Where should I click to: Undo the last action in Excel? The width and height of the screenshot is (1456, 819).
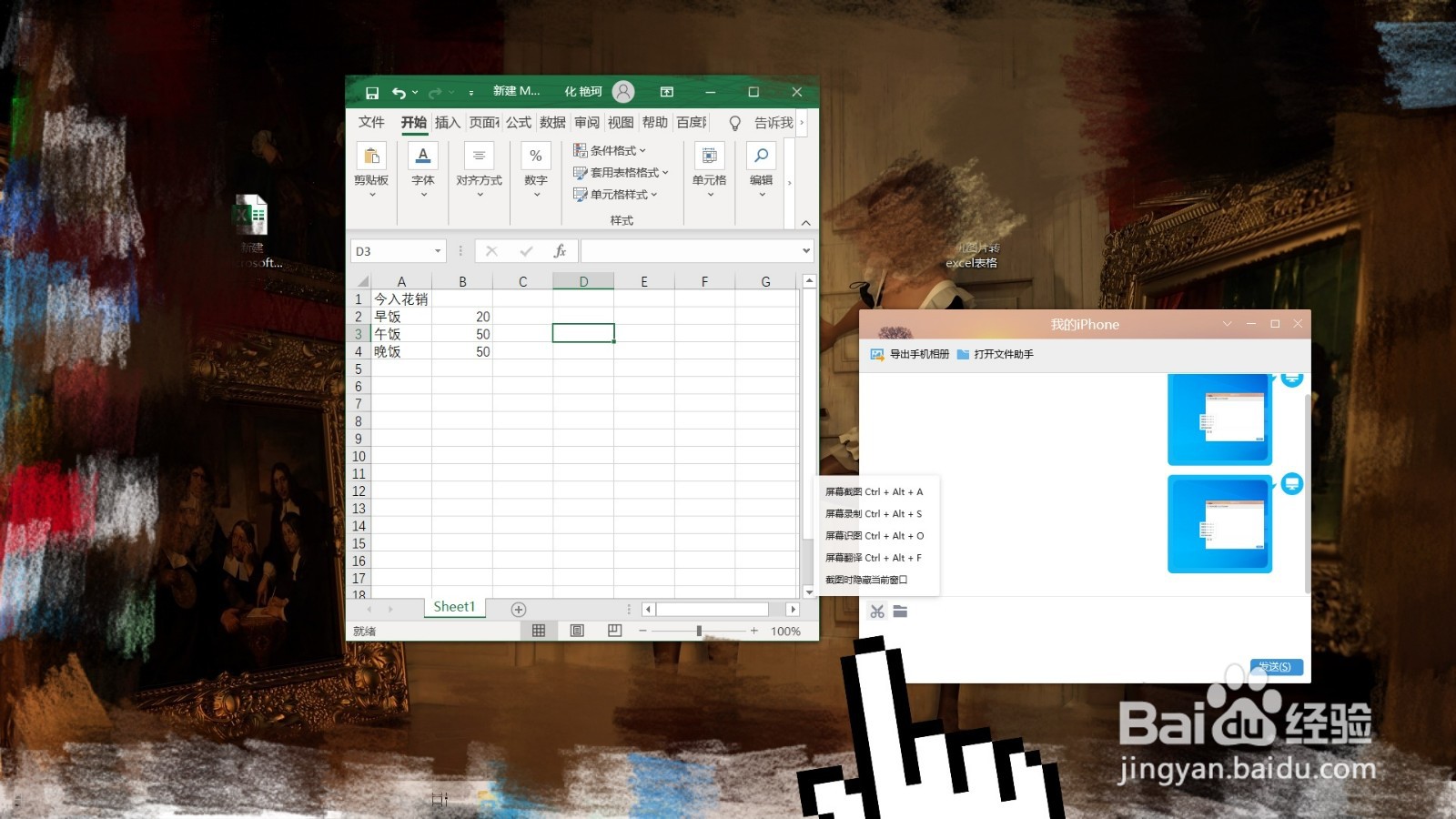[399, 93]
